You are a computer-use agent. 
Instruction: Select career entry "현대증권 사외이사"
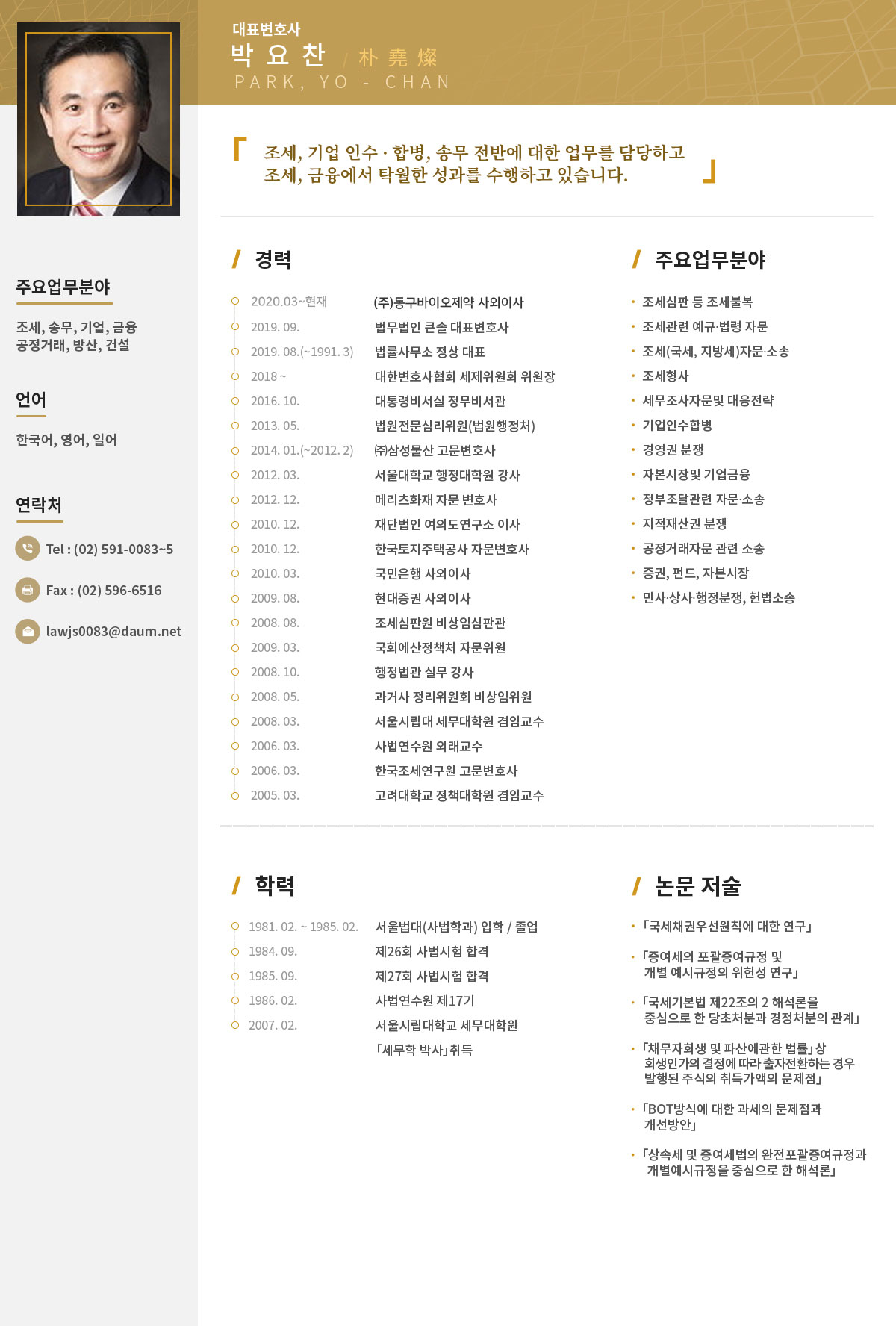click(423, 598)
